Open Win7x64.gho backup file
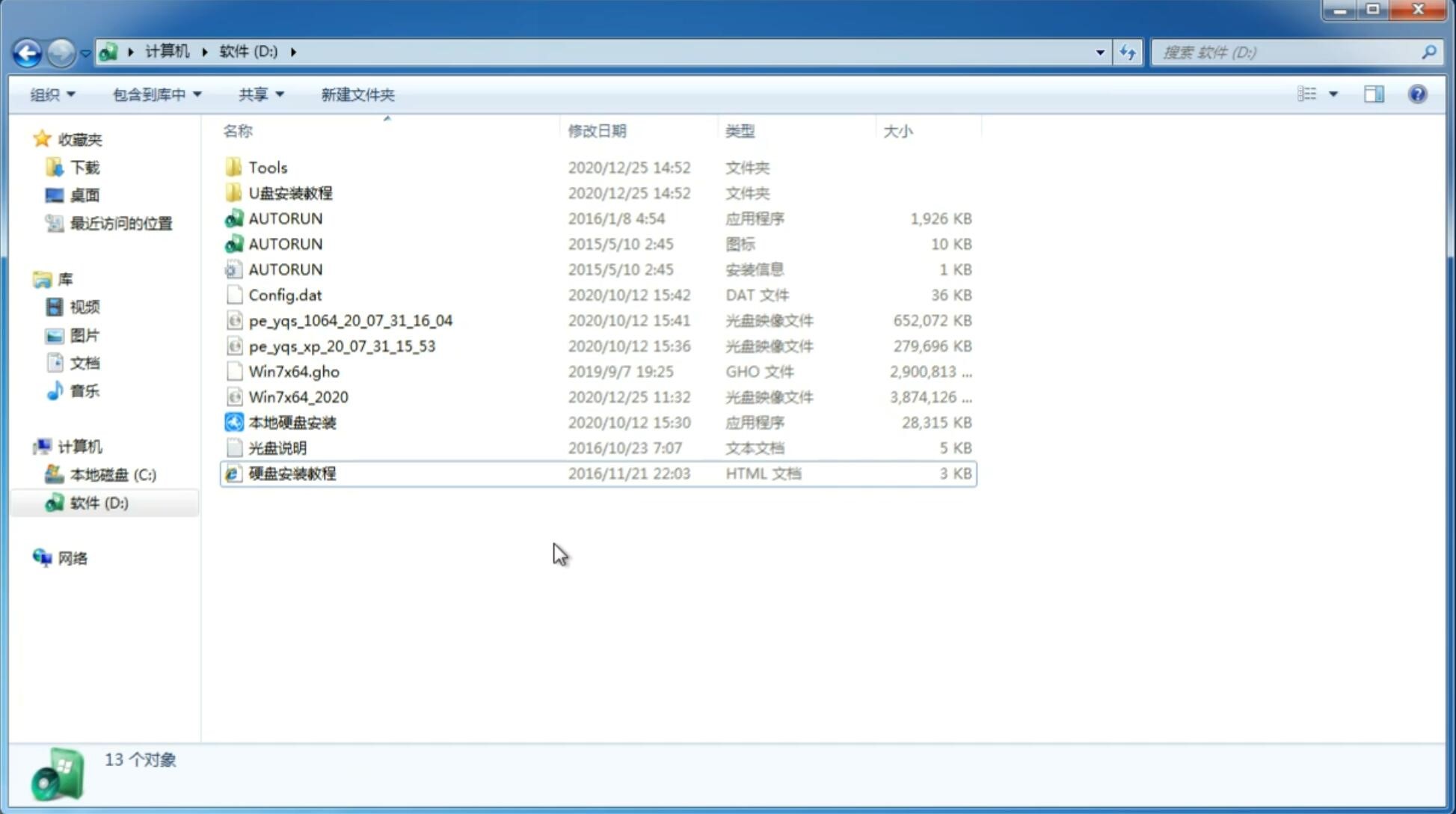 tap(293, 371)
